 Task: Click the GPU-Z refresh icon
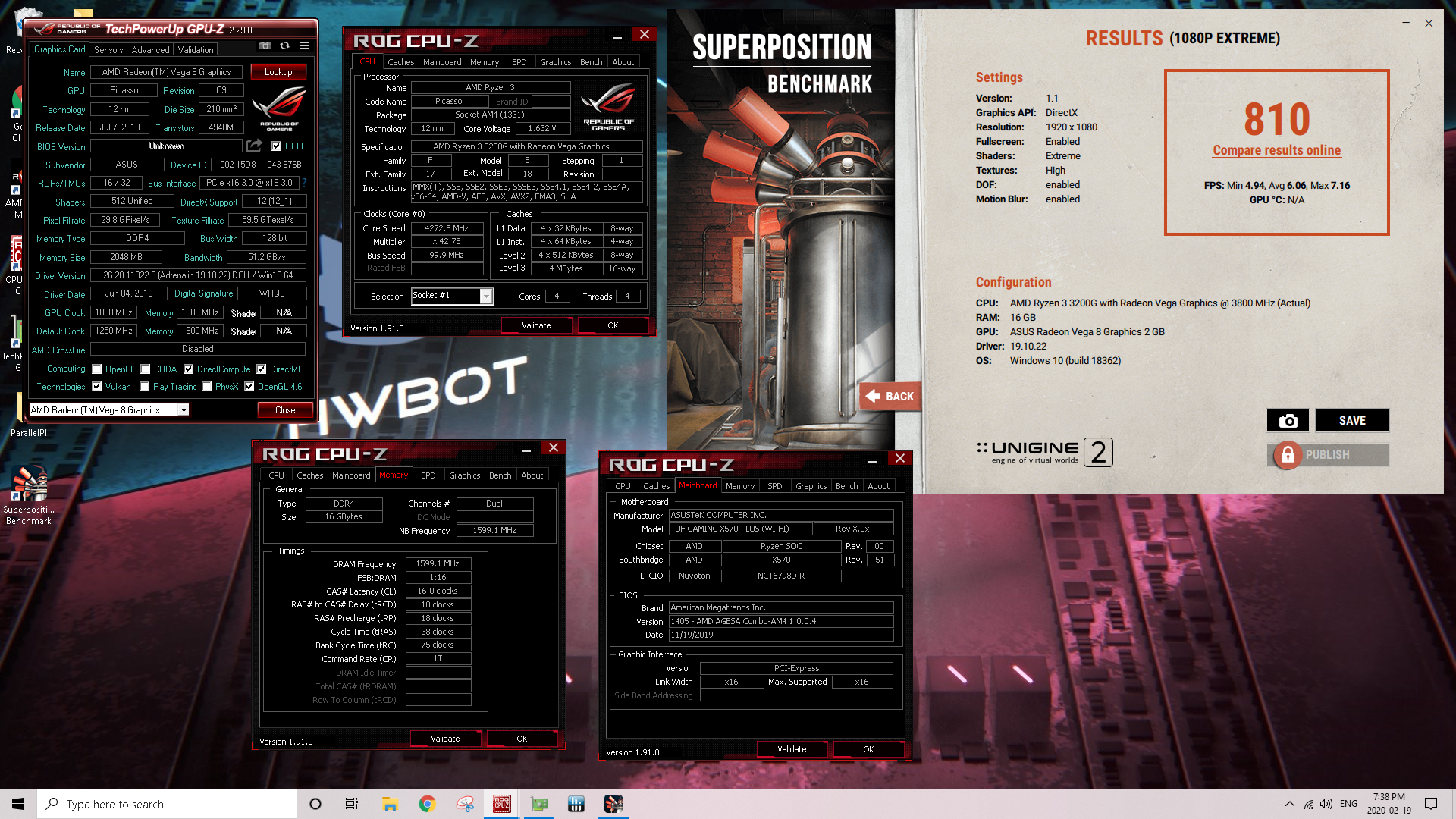coord(284,46)
